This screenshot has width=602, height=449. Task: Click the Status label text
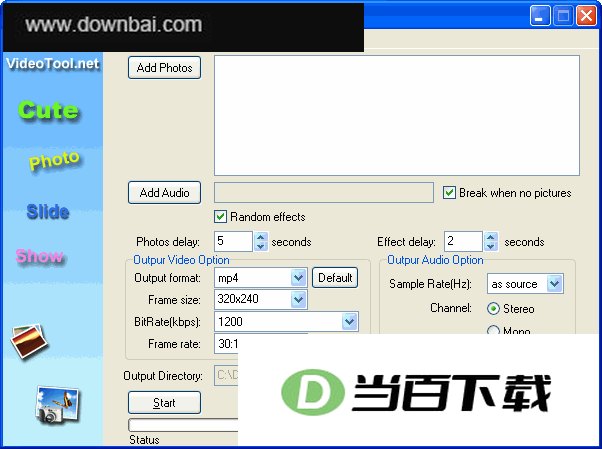[x=144, y=440]
